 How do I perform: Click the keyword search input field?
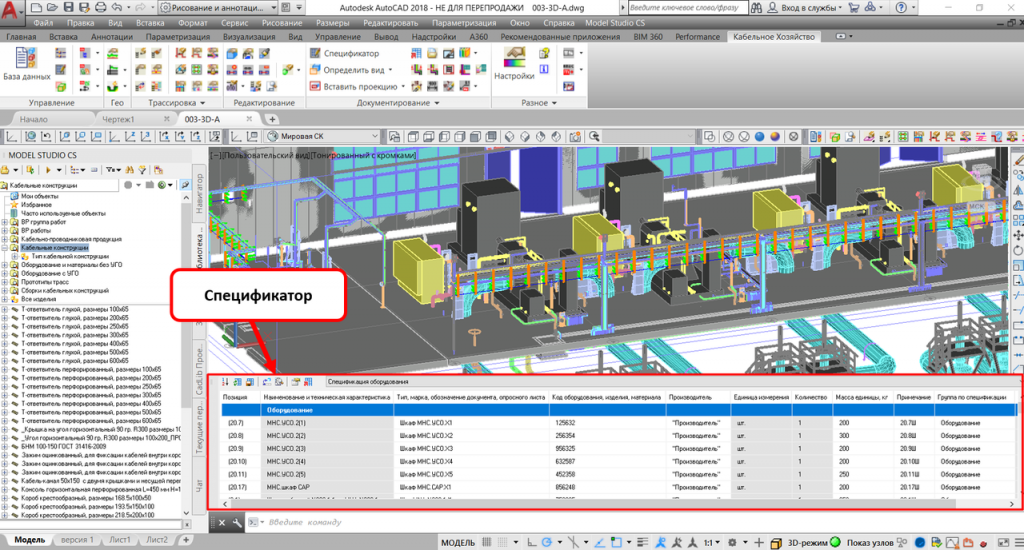coord(688,8)
